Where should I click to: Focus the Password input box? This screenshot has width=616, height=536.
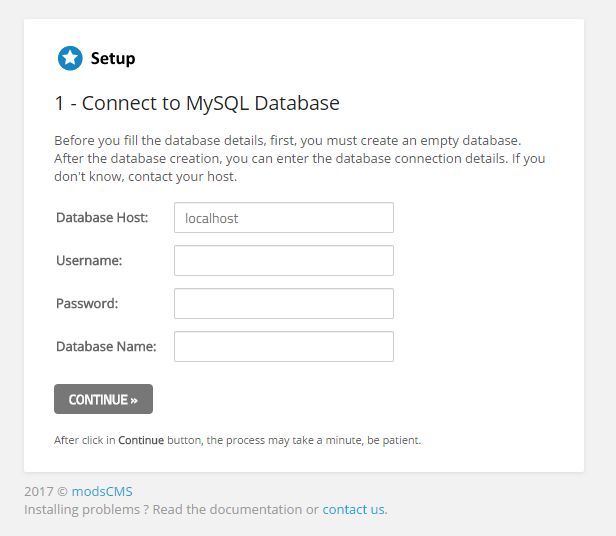284,304
